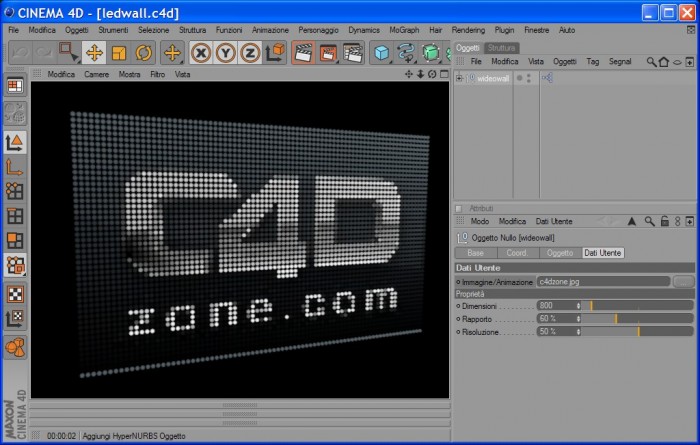Switch to Points mode

15,191
